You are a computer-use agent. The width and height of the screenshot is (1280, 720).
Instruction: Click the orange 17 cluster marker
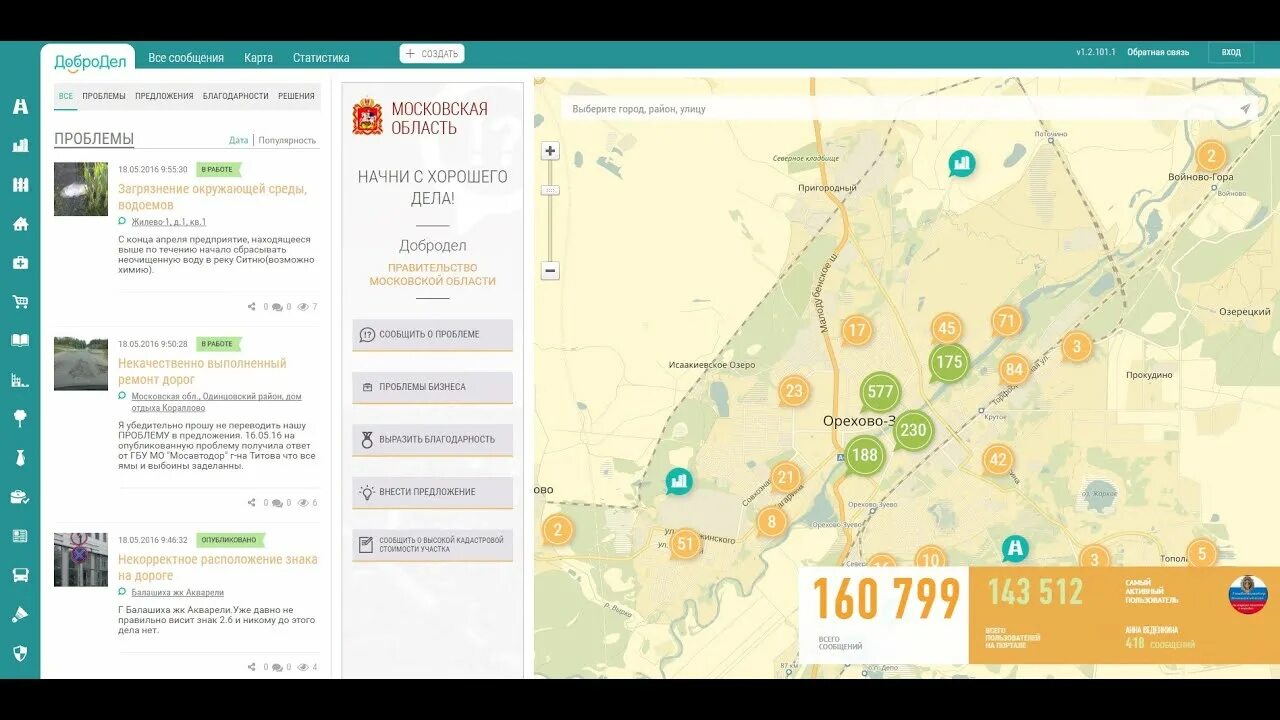point(856,330)
